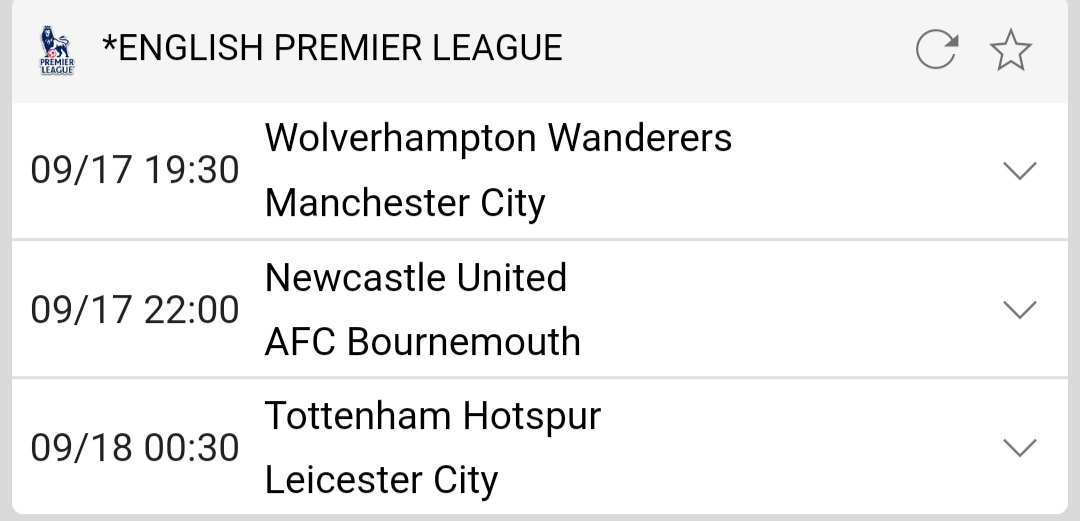Image resolution: width=1080 pixels, height=521 pixels.
Task: Favorite the league with the star icon
Action: 1010,50
